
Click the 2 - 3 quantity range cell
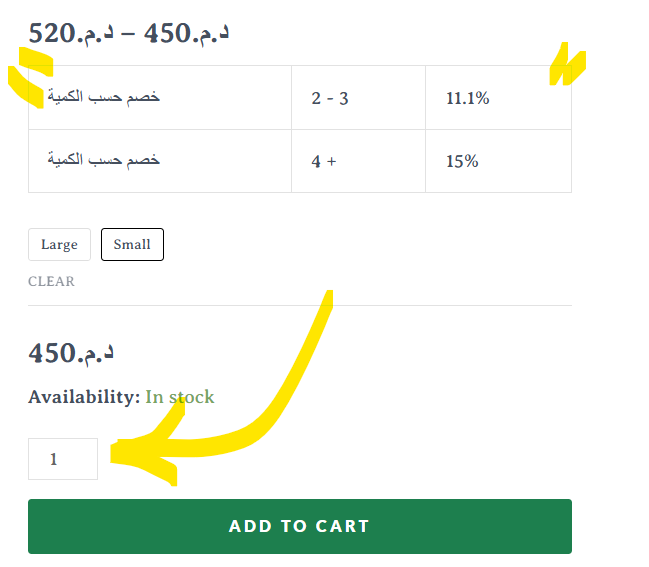pyautogui.click(x=358, y=98)
